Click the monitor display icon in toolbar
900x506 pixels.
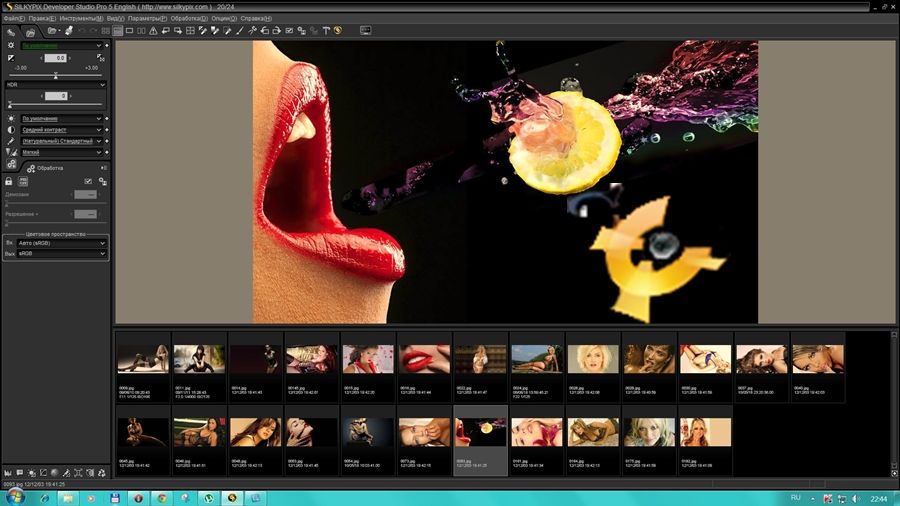(365, 31)
